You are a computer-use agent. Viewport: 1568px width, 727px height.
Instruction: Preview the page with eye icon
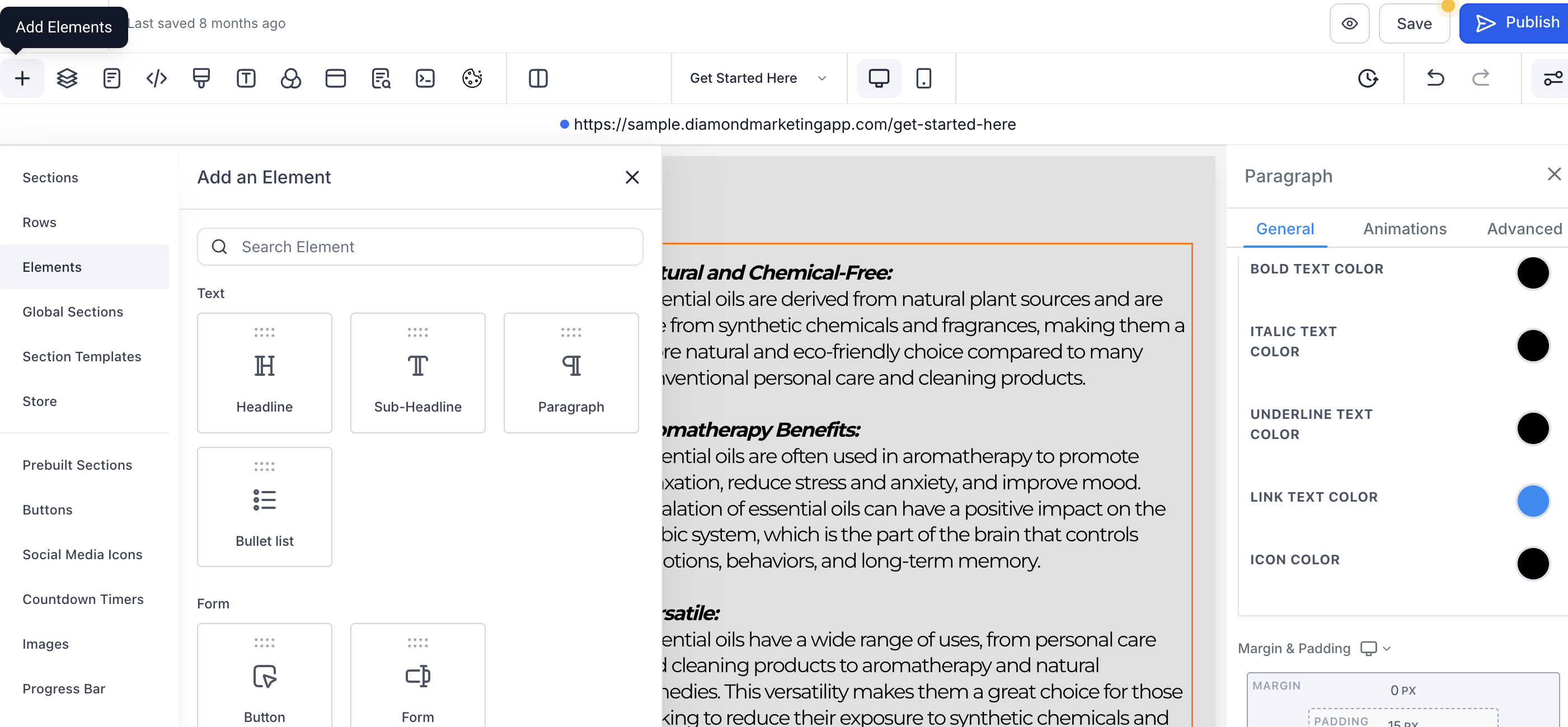coord(1350,23)
